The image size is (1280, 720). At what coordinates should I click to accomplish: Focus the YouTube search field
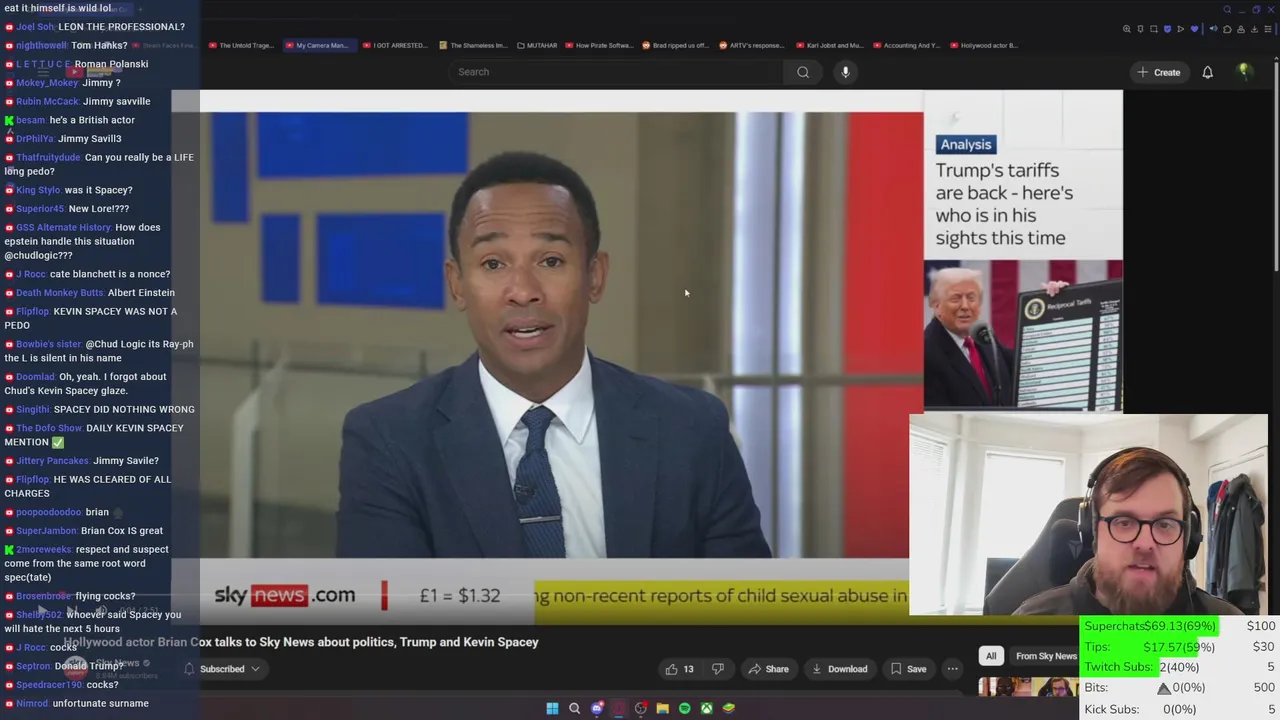[x=618, y=72]
